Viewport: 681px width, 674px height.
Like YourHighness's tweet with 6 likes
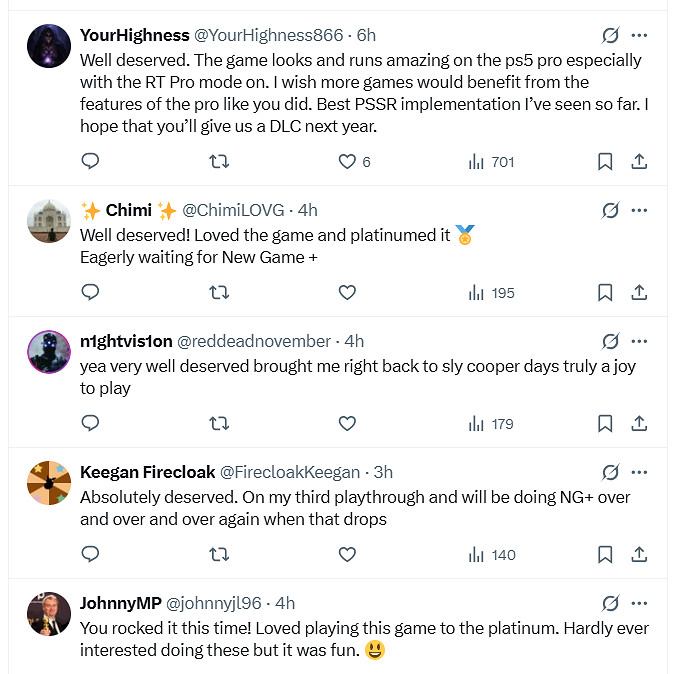pos(348,161)
